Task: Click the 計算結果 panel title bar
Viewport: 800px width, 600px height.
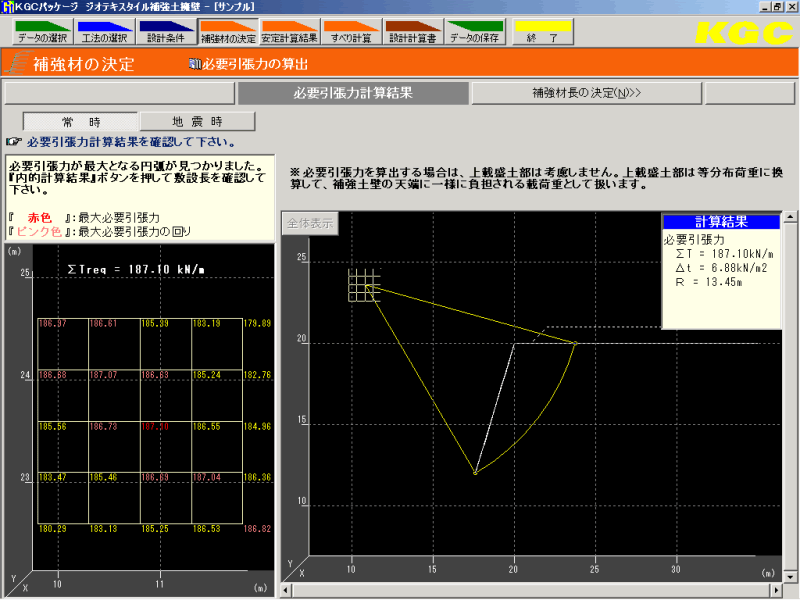Action: coord(721,222)
